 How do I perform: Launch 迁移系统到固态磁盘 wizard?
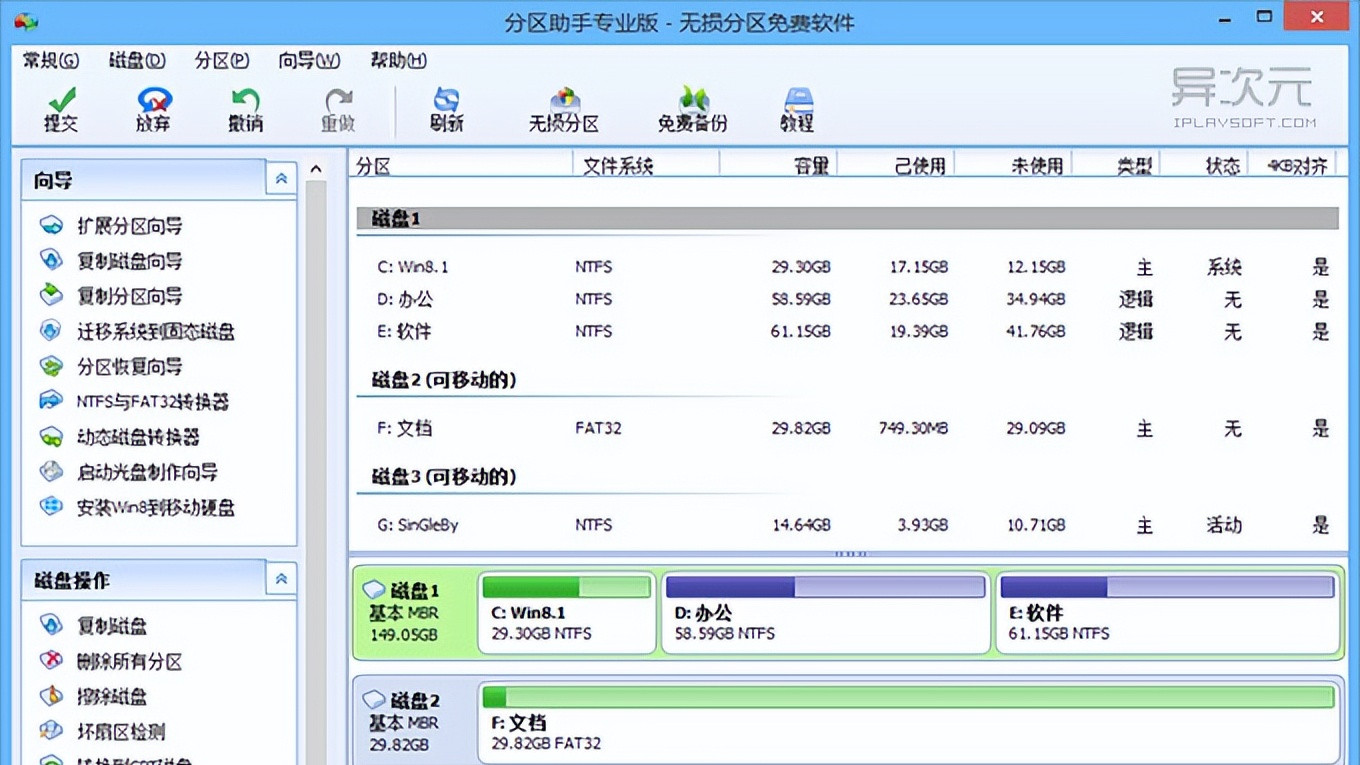click(x=143, y=331)
